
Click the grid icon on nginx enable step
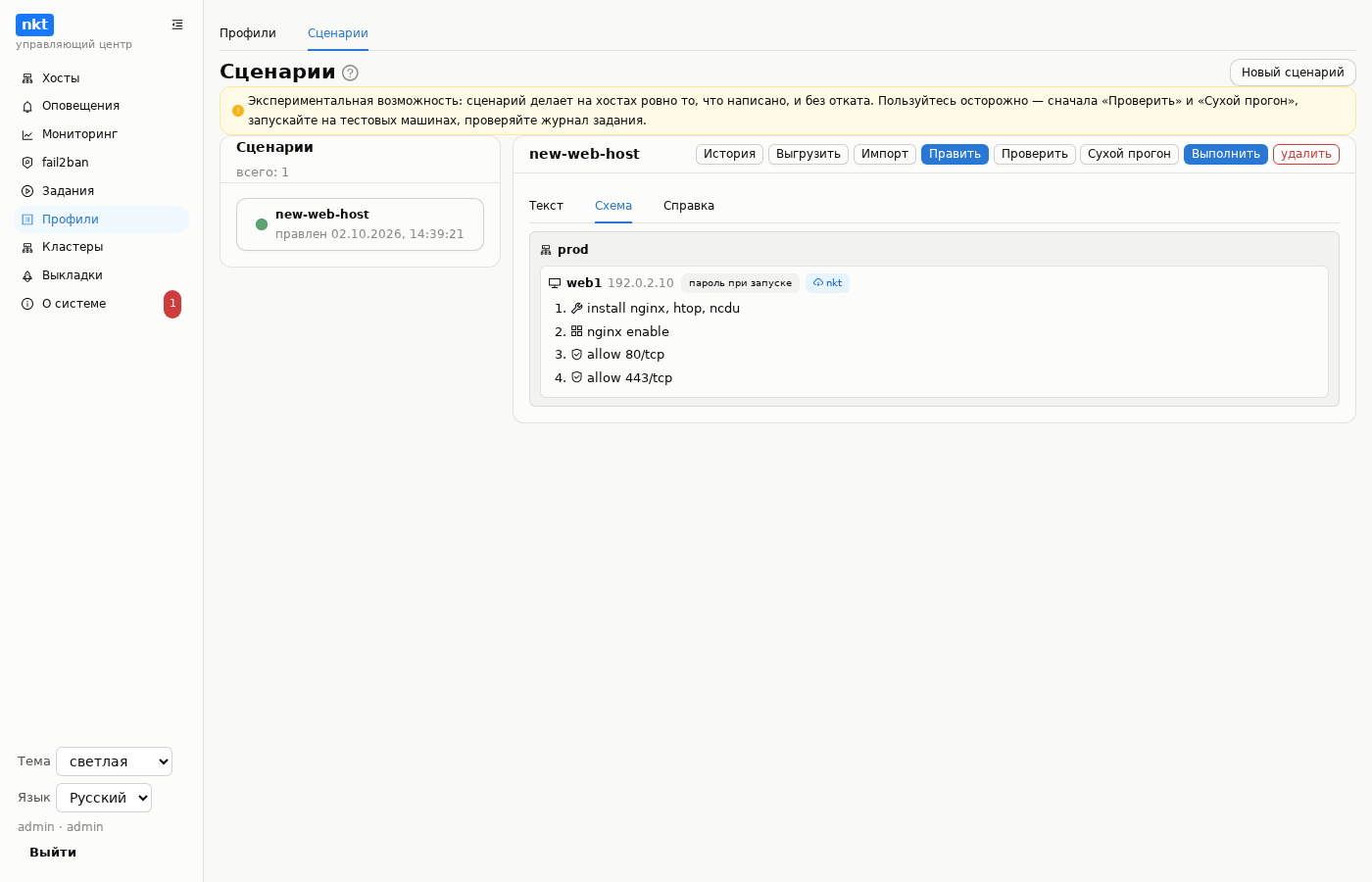[577, 331]
